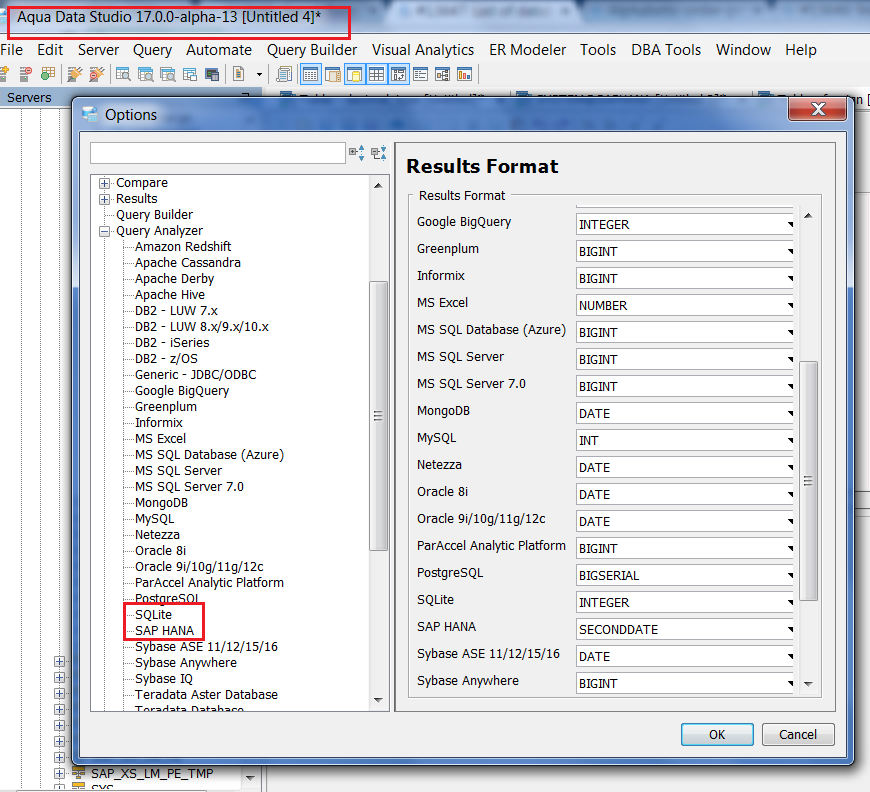Click the Results Format panel scroll up arrow
This screenshot has height=792, width=870.
click(x=808, y=216)
